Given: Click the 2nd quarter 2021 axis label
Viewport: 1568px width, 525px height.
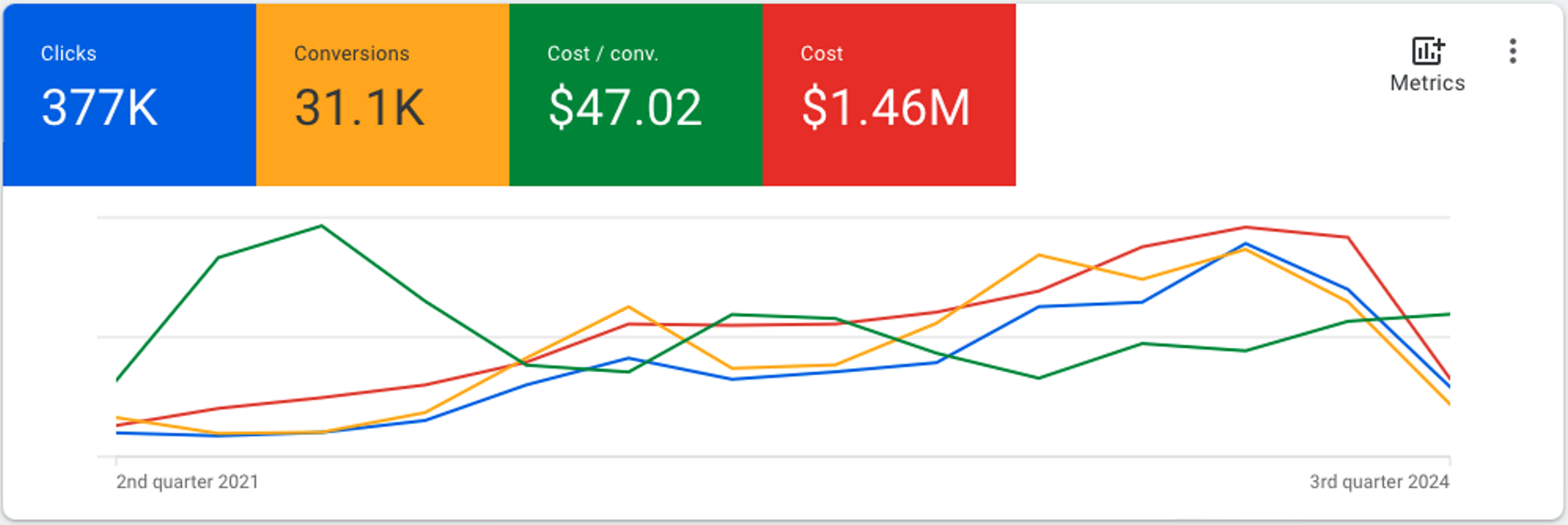Looking at the screenshot, I should coord(187,482).
